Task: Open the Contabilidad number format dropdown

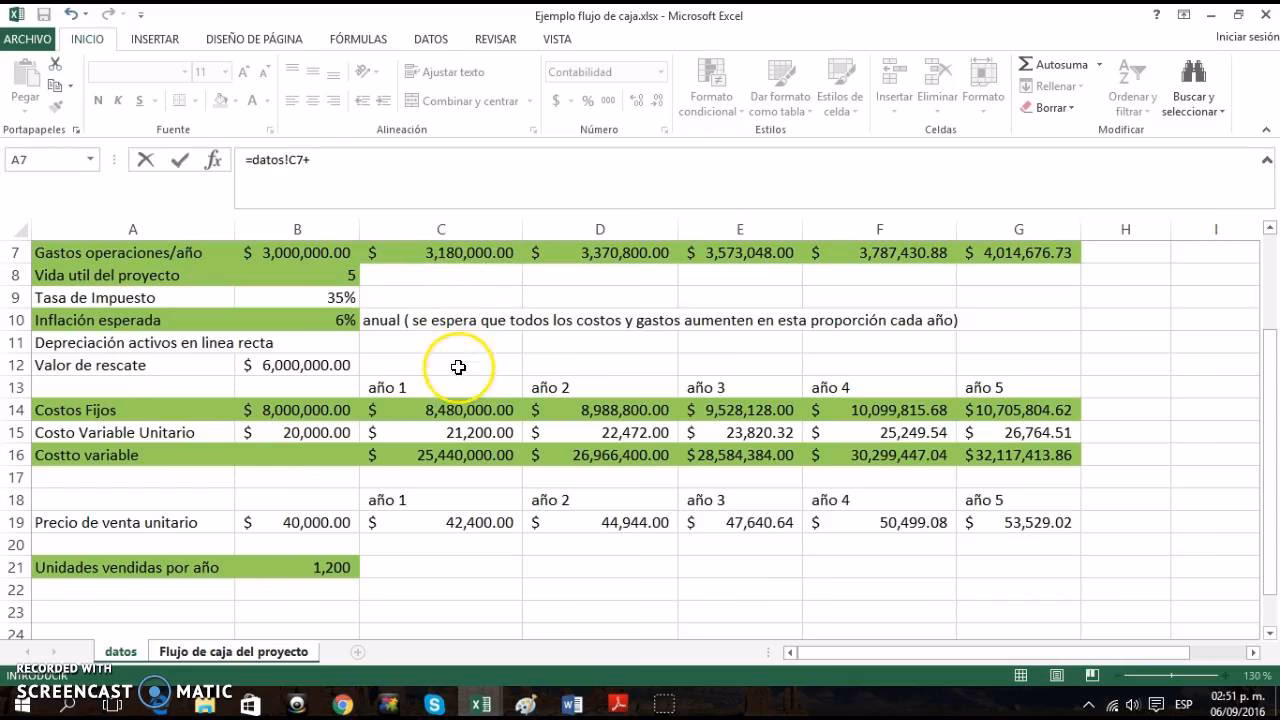Action: point(658,72)
